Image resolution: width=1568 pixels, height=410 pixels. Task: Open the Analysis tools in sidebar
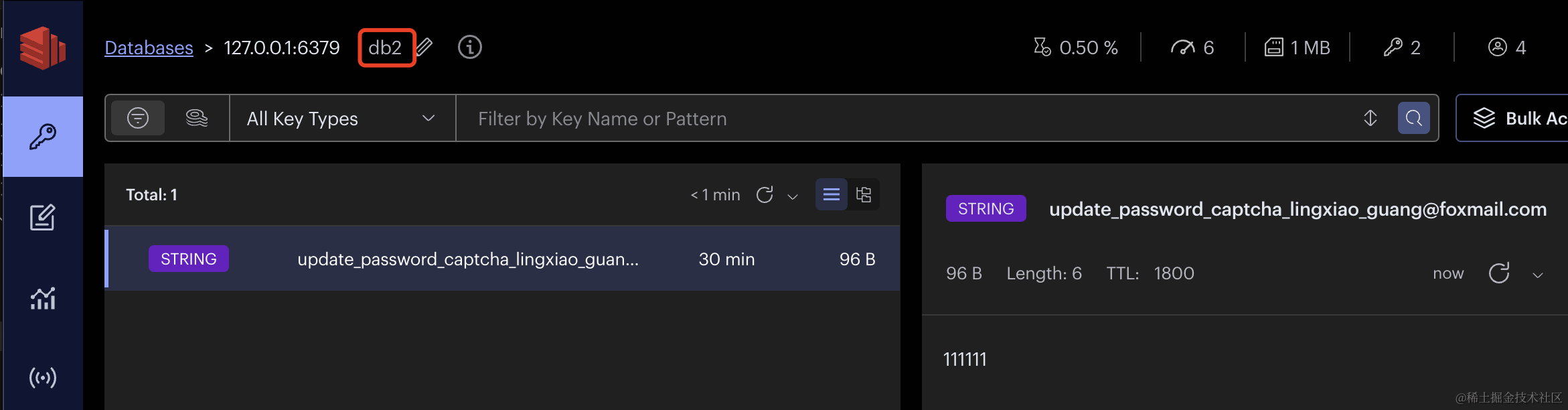pyautogui.click(x=43, y=298)
